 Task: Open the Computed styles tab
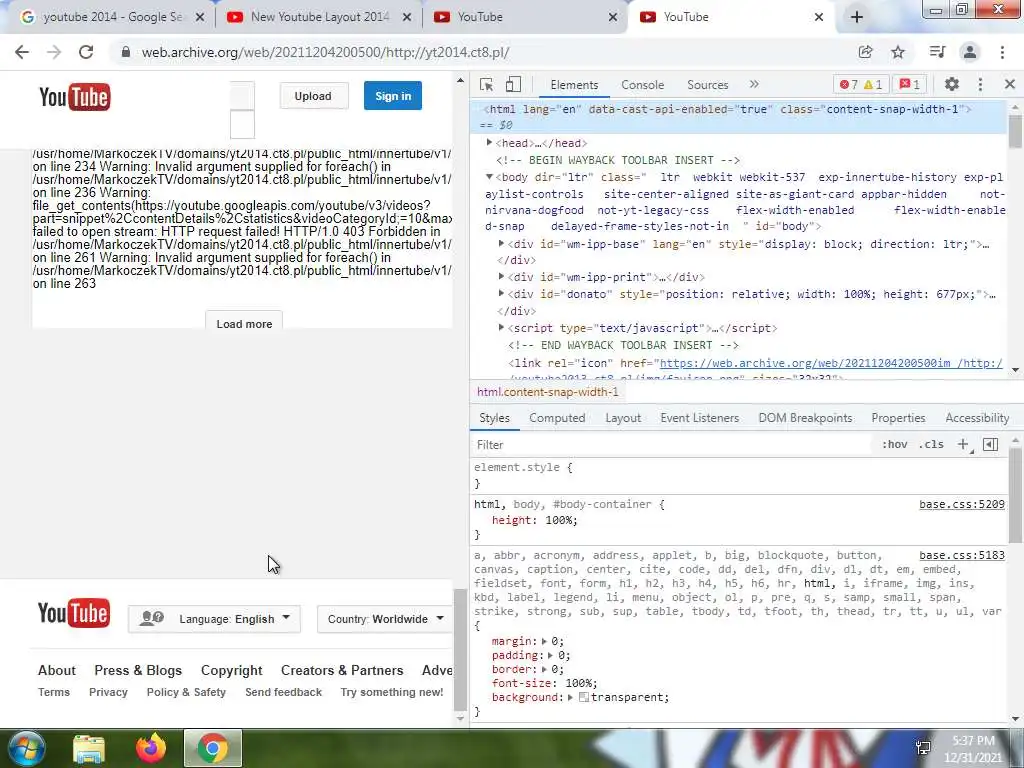click(557, 418)
